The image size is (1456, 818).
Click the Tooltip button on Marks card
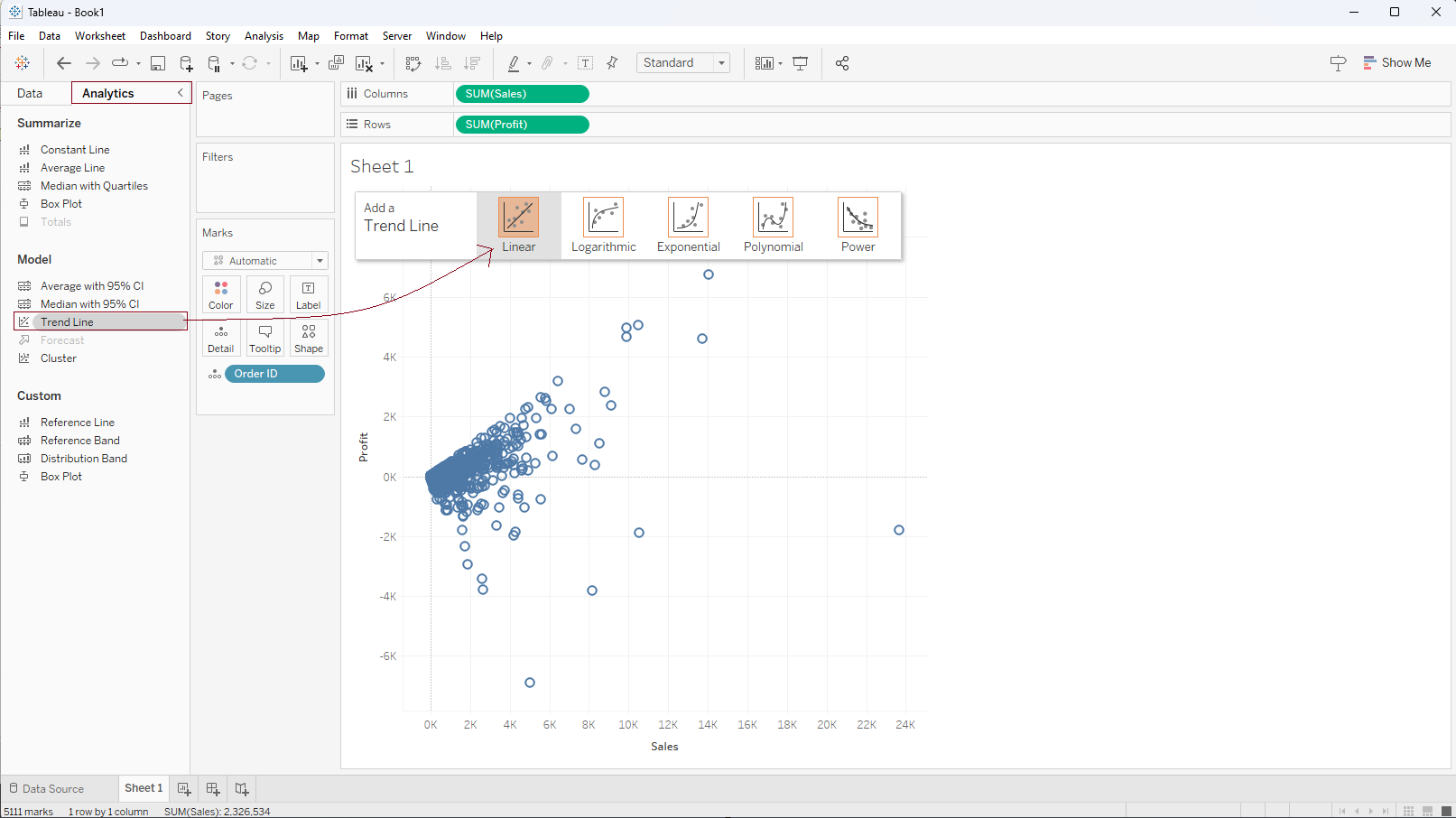click(x=265, y=339)
